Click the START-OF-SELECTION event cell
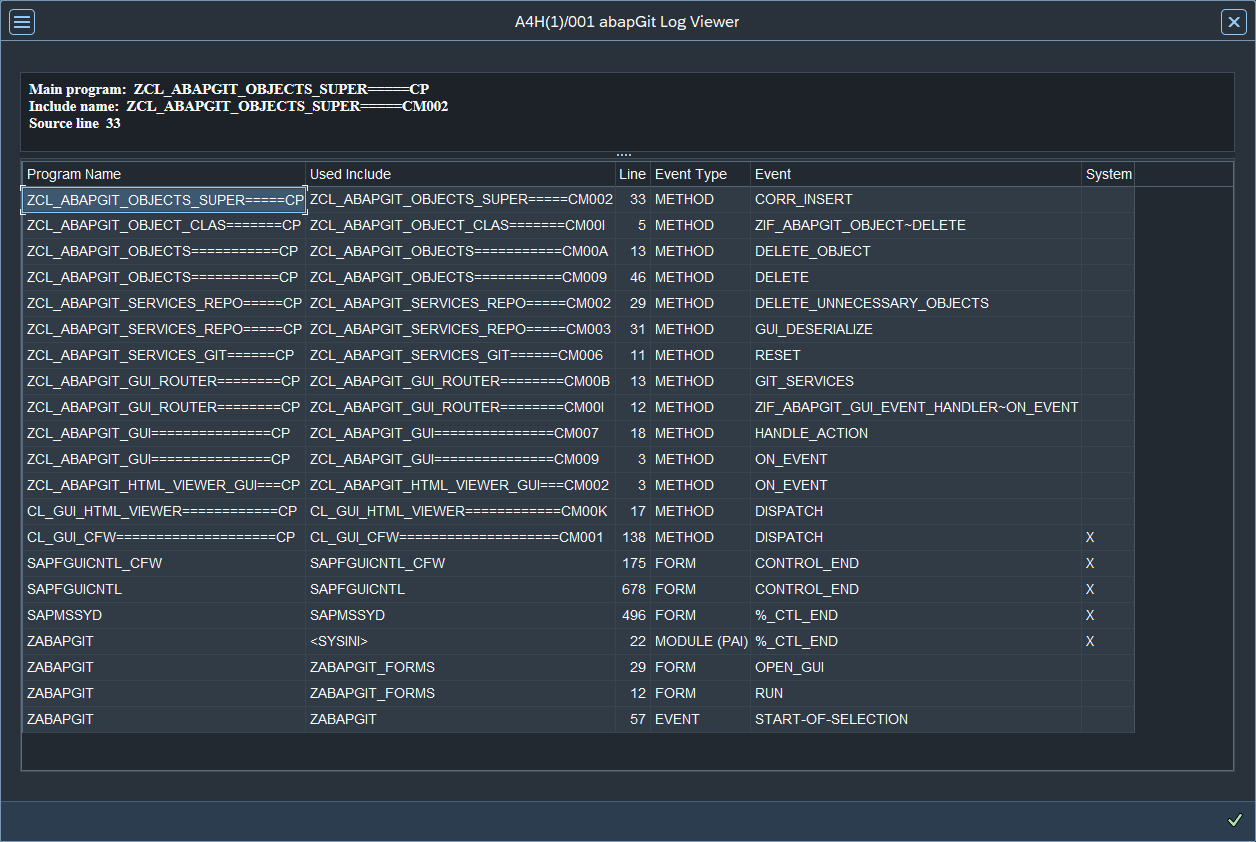The image size is (1256, 842). (x=916, y=719)
